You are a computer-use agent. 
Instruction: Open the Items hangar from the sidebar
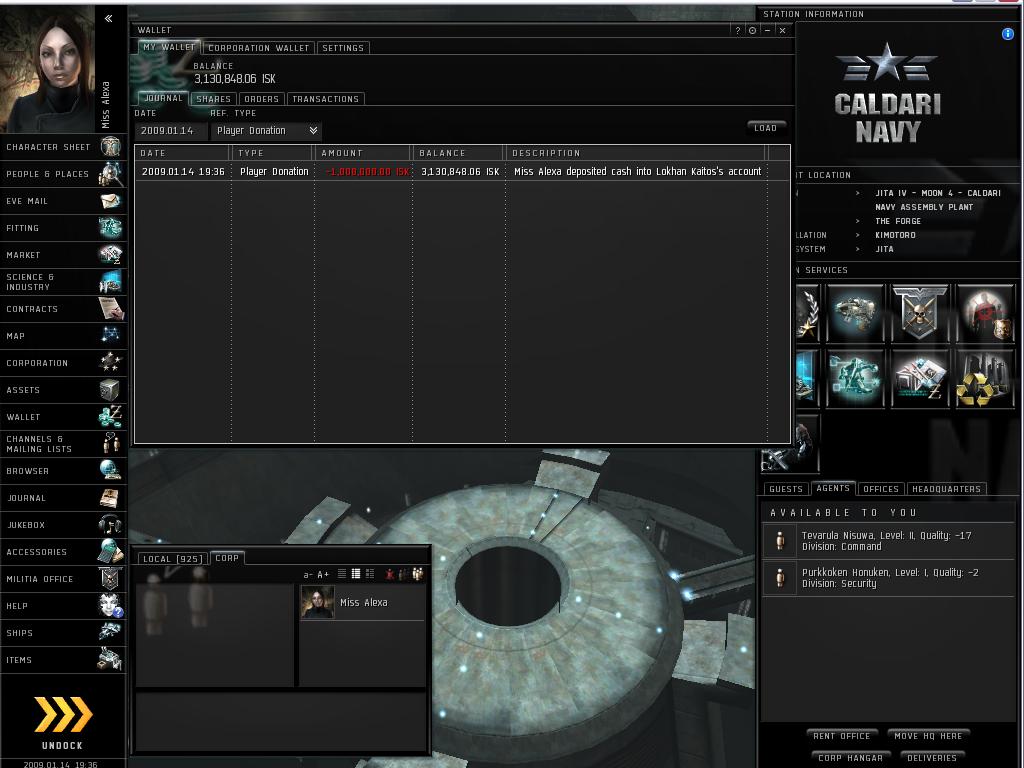[63, 660]
